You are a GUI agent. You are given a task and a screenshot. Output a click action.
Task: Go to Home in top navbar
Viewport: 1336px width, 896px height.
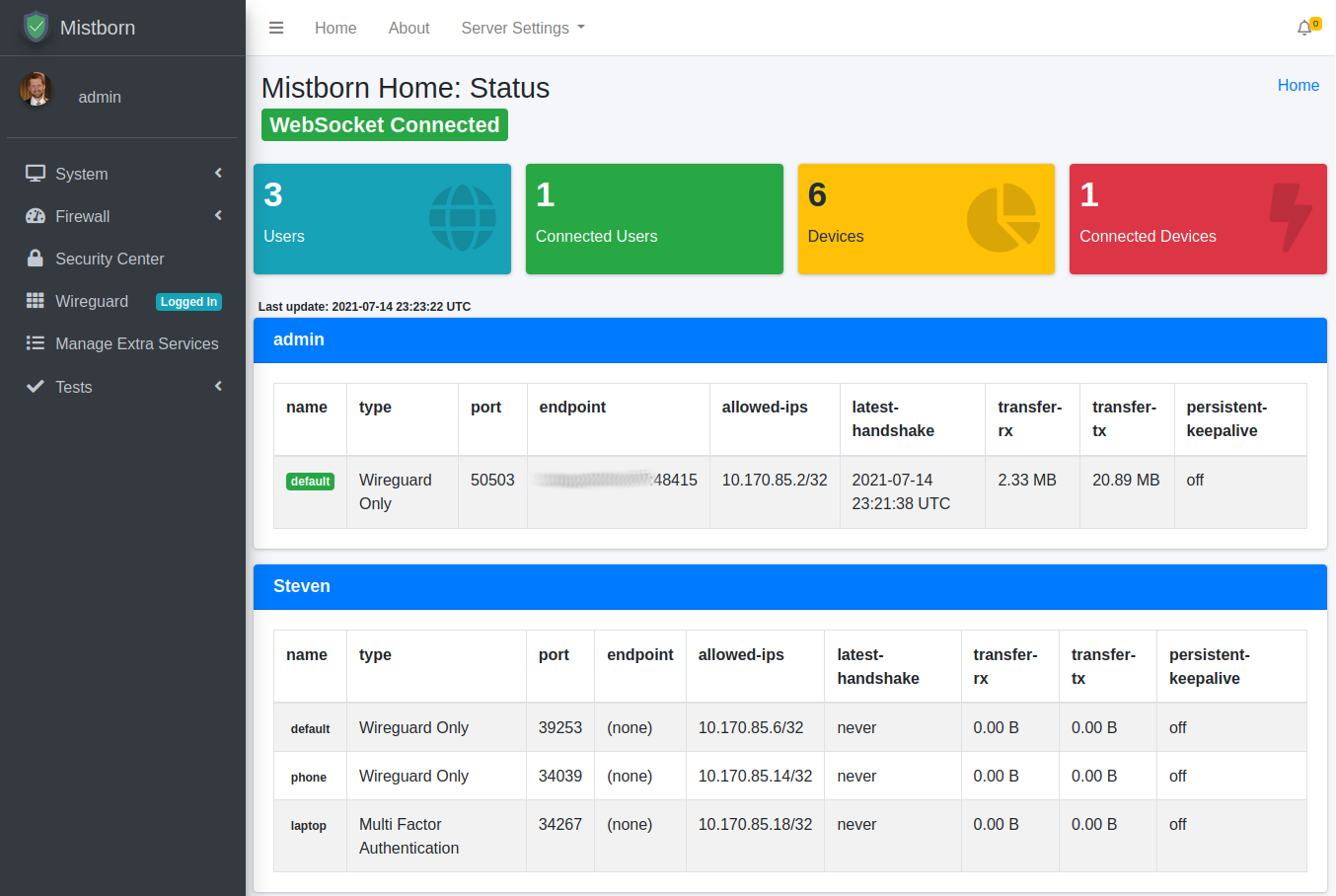point(335,28)
